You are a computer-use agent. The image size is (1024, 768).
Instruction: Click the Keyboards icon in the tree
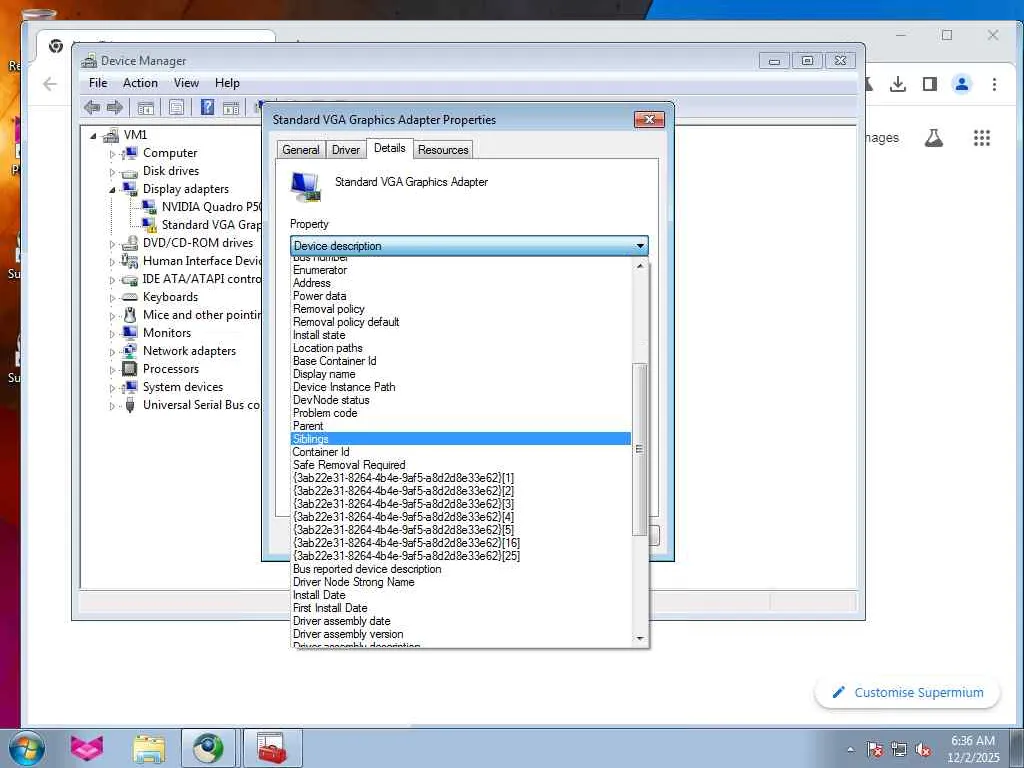click(129, 297)
